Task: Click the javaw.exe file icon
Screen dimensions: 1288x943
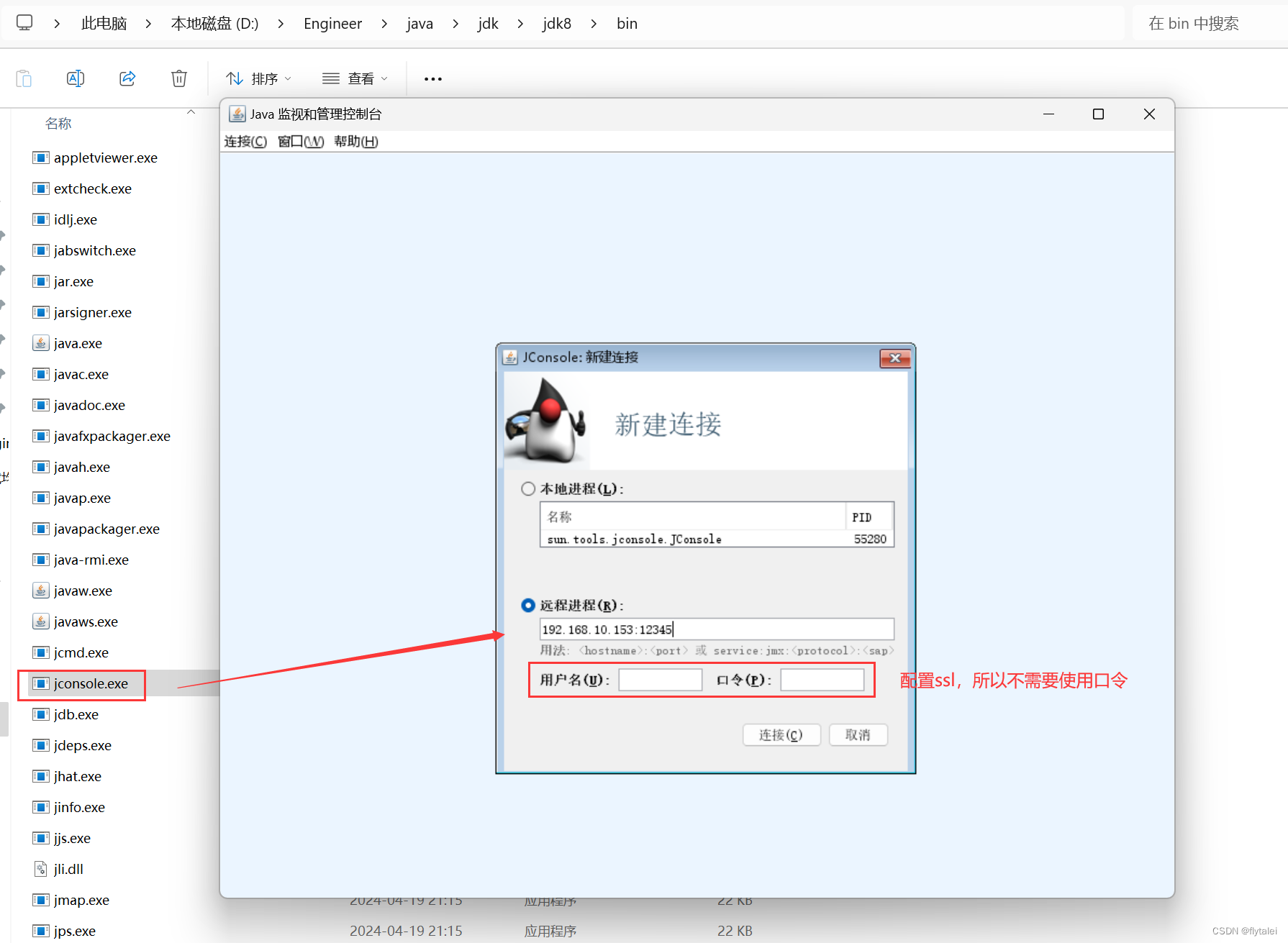Action: point(41,591)
